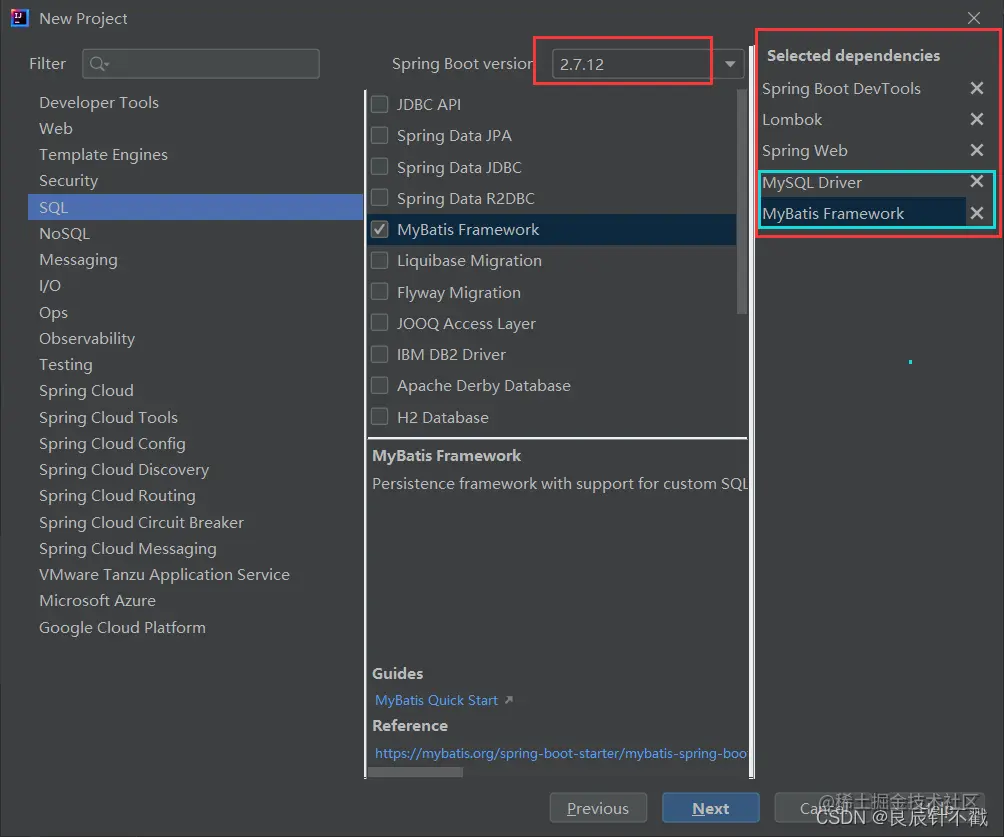Click the dependency list vertical scrollbar
Image resolution: width=1004 pixels, height=837 pixels.
pos(741,202)
